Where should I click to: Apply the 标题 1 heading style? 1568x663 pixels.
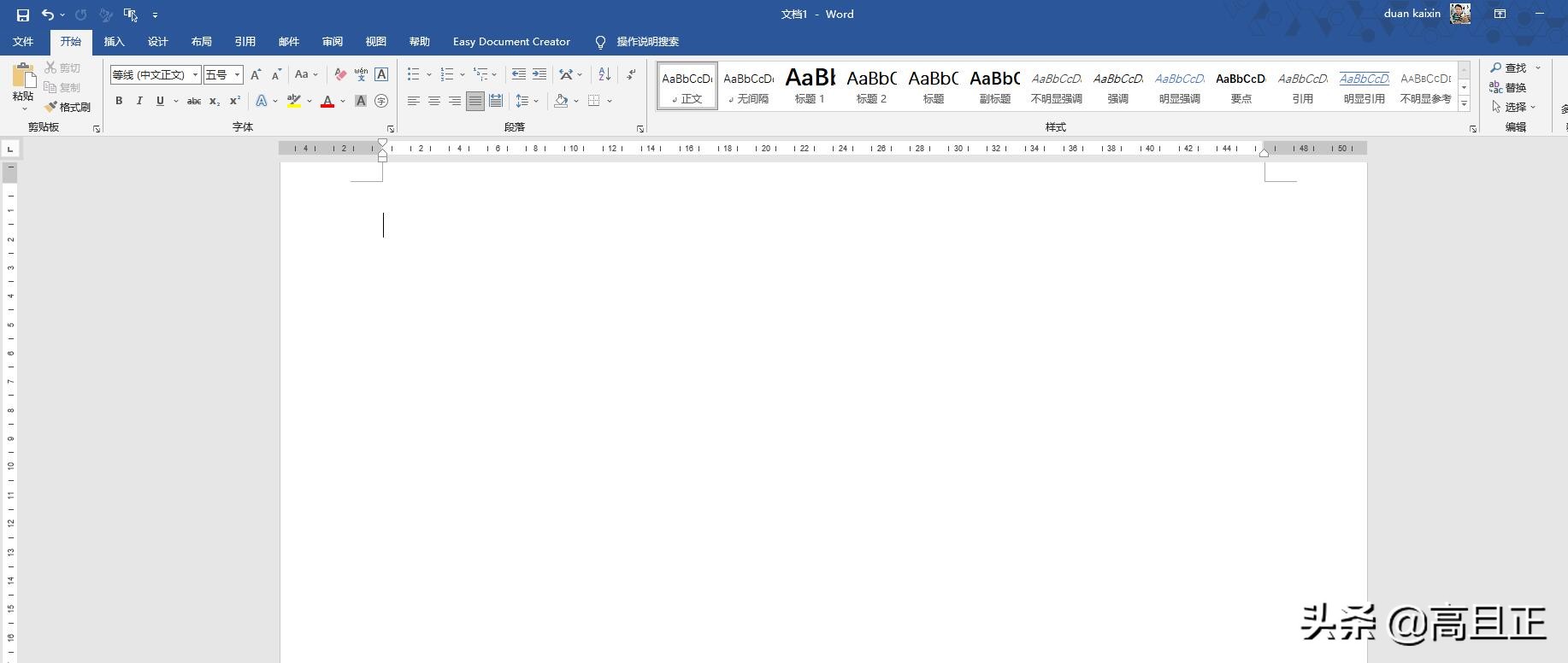click(810, 85)
